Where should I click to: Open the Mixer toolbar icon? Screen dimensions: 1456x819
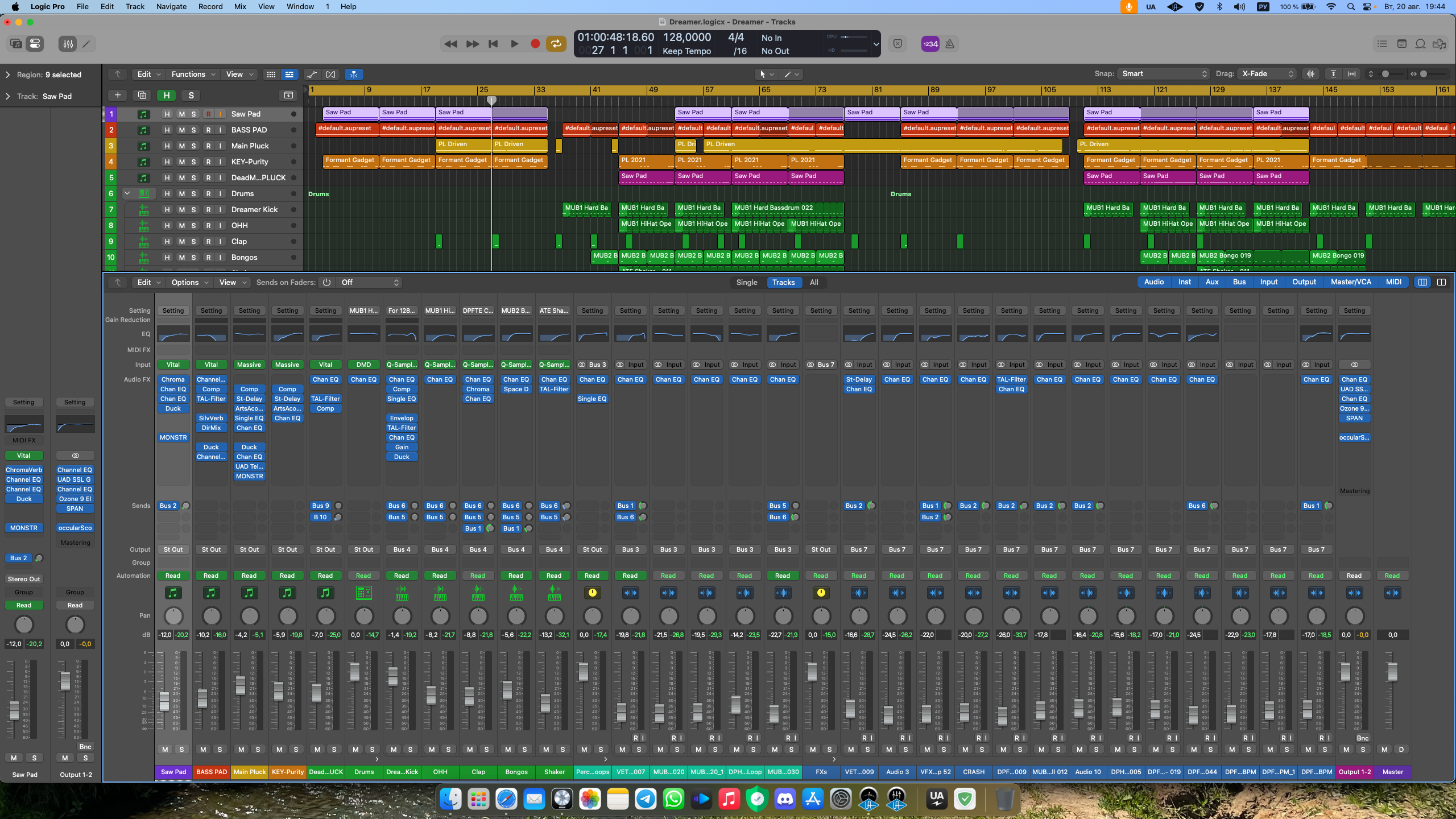(68, 44)
